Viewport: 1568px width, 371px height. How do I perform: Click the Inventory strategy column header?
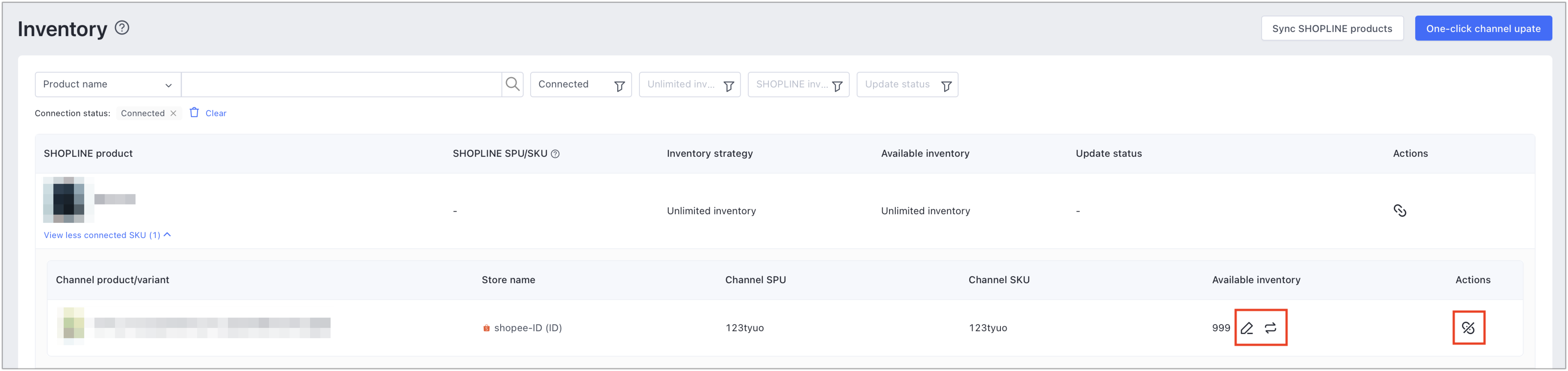(x=710, y=154)
